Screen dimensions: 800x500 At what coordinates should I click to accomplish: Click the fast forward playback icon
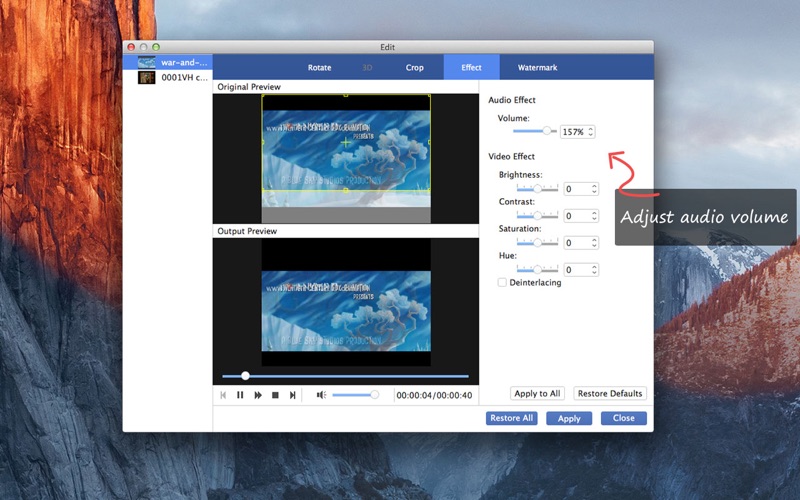pos(258,395)
